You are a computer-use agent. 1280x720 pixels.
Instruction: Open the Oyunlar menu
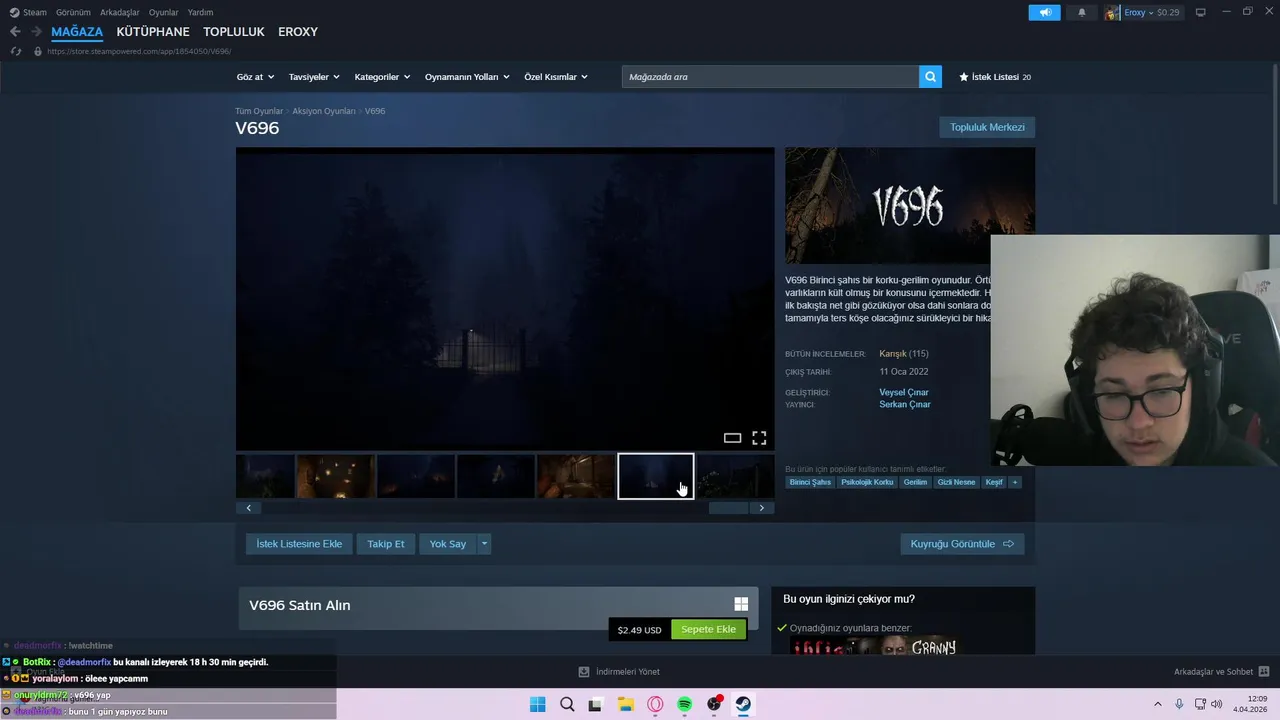click(164, 12)
